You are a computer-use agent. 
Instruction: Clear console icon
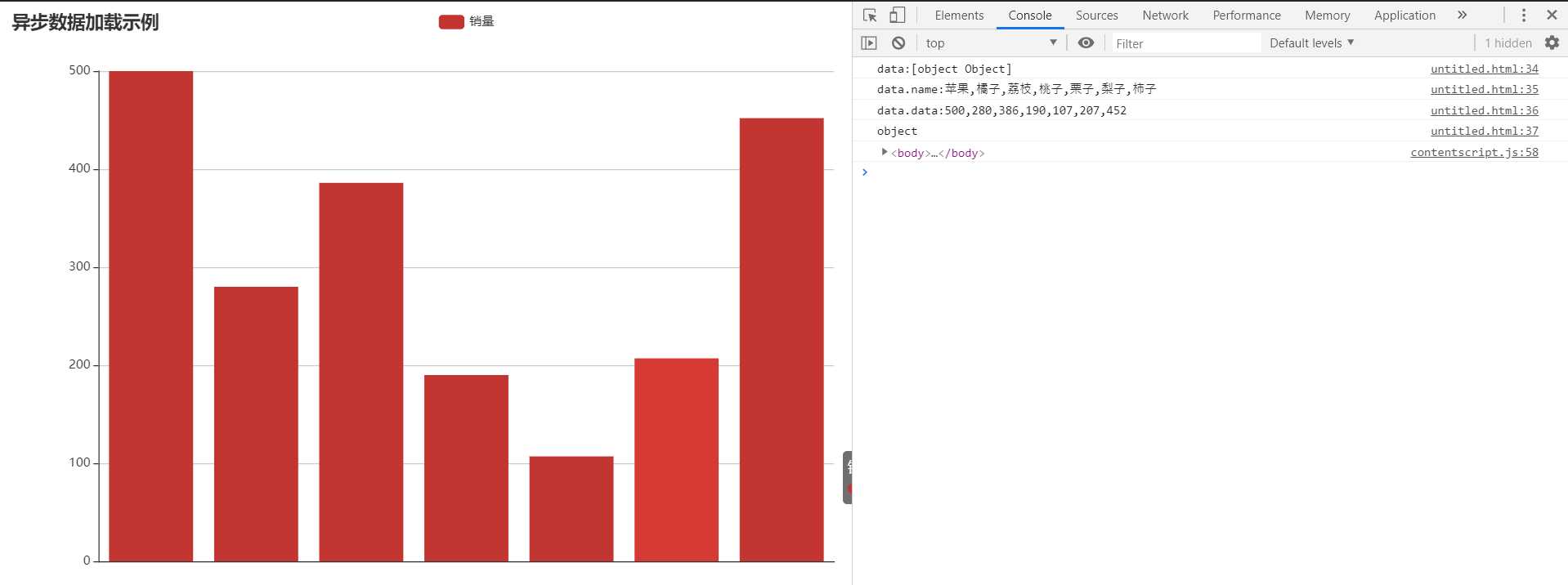898,43
